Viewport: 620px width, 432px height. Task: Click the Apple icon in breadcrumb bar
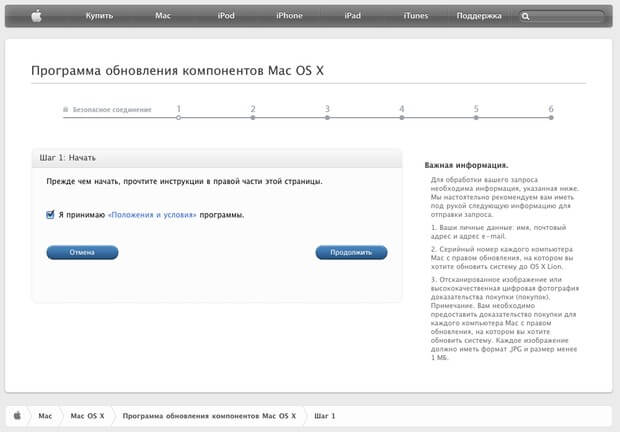coord(17,415)
